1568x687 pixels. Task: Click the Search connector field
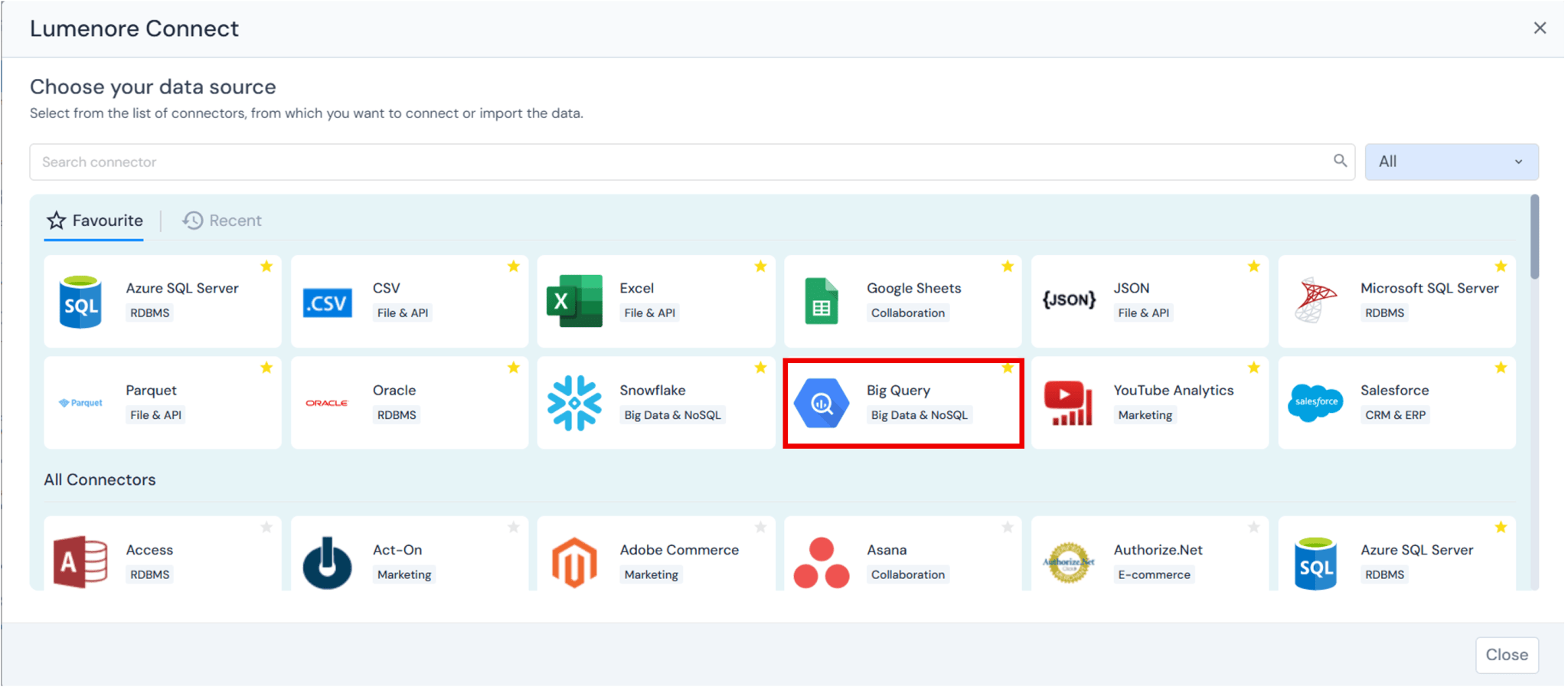[692, 162]
